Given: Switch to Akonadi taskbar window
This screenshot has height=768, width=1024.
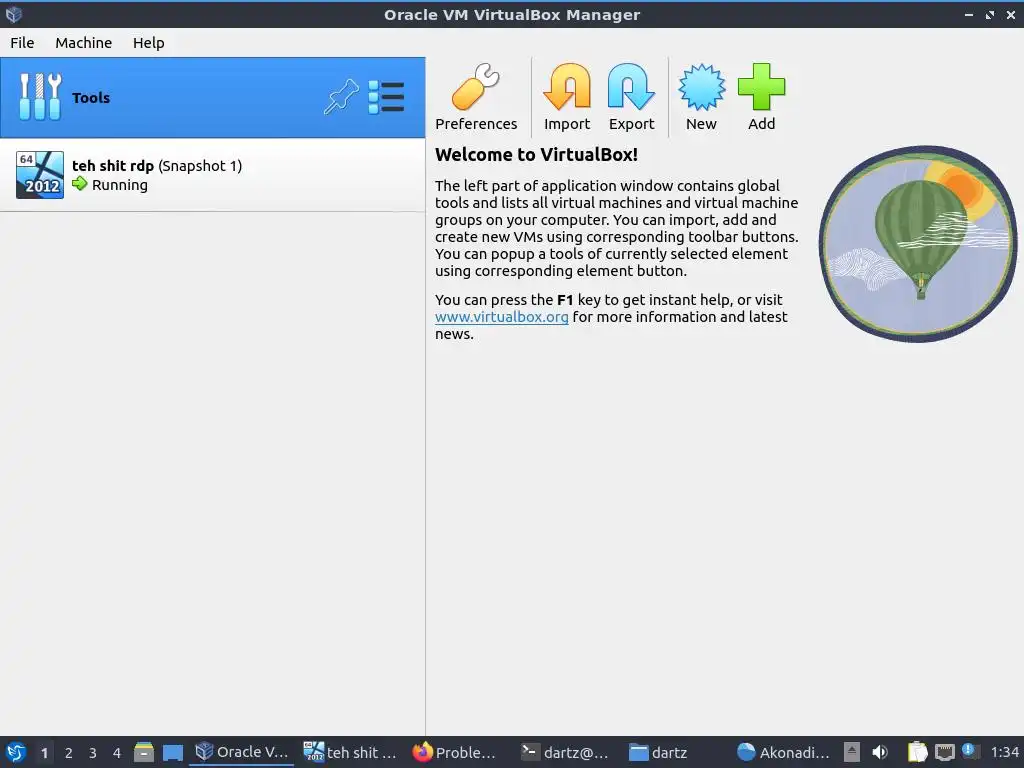Looking at the screenshot, I should 784,752.
